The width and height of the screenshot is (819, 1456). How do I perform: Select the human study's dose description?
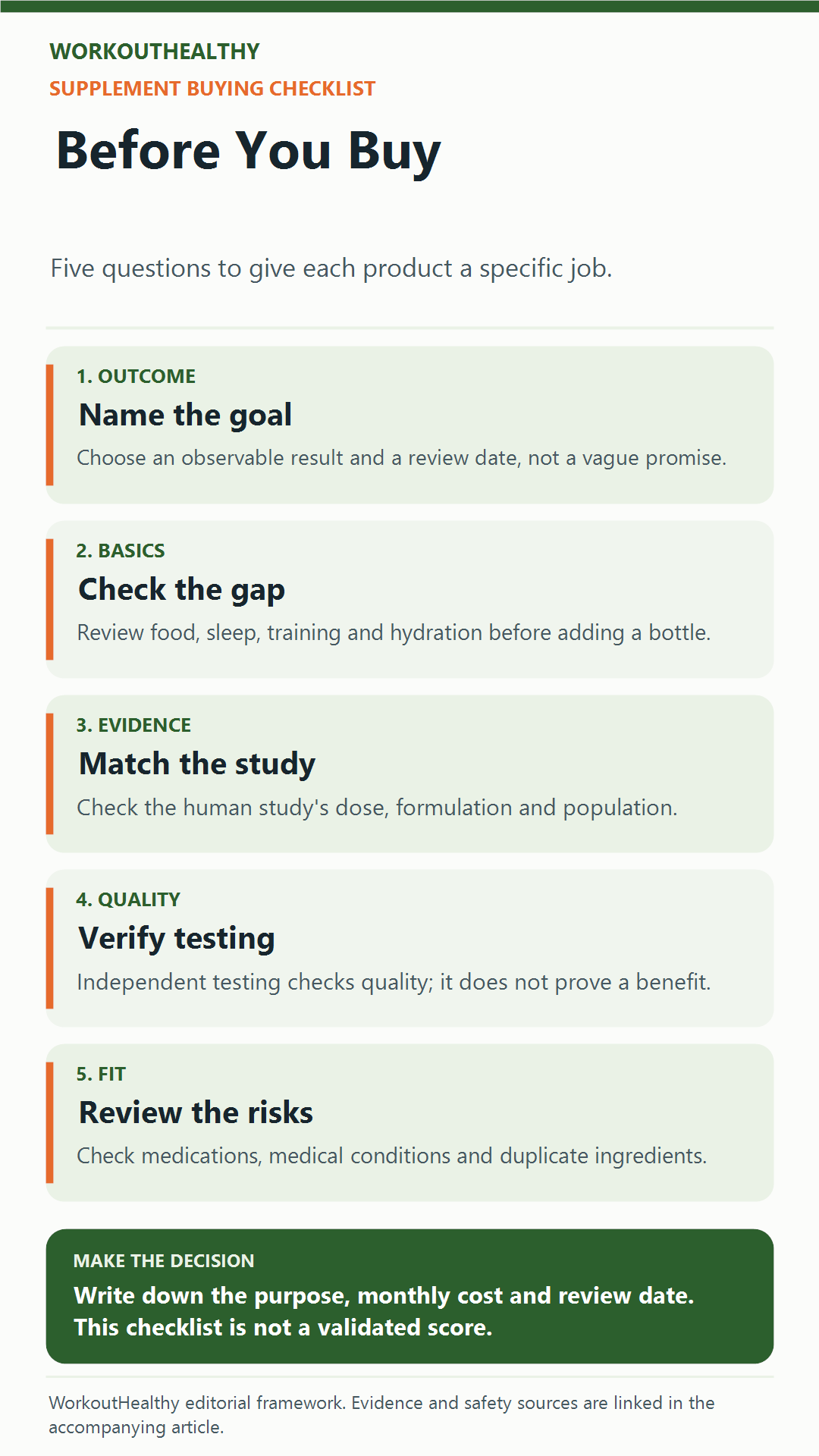pyautogui.click(x=377, y=808)
